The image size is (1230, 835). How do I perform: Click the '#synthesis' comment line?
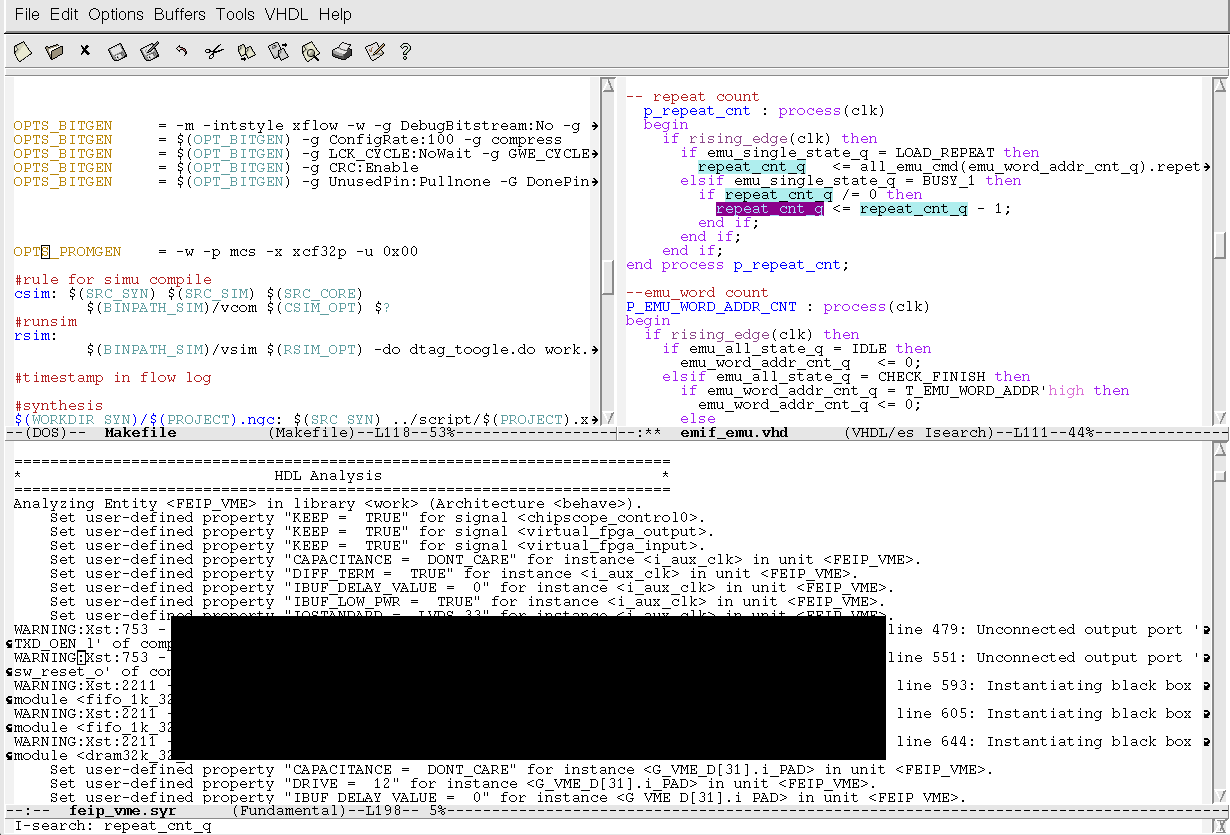click(x=58, y=405)
